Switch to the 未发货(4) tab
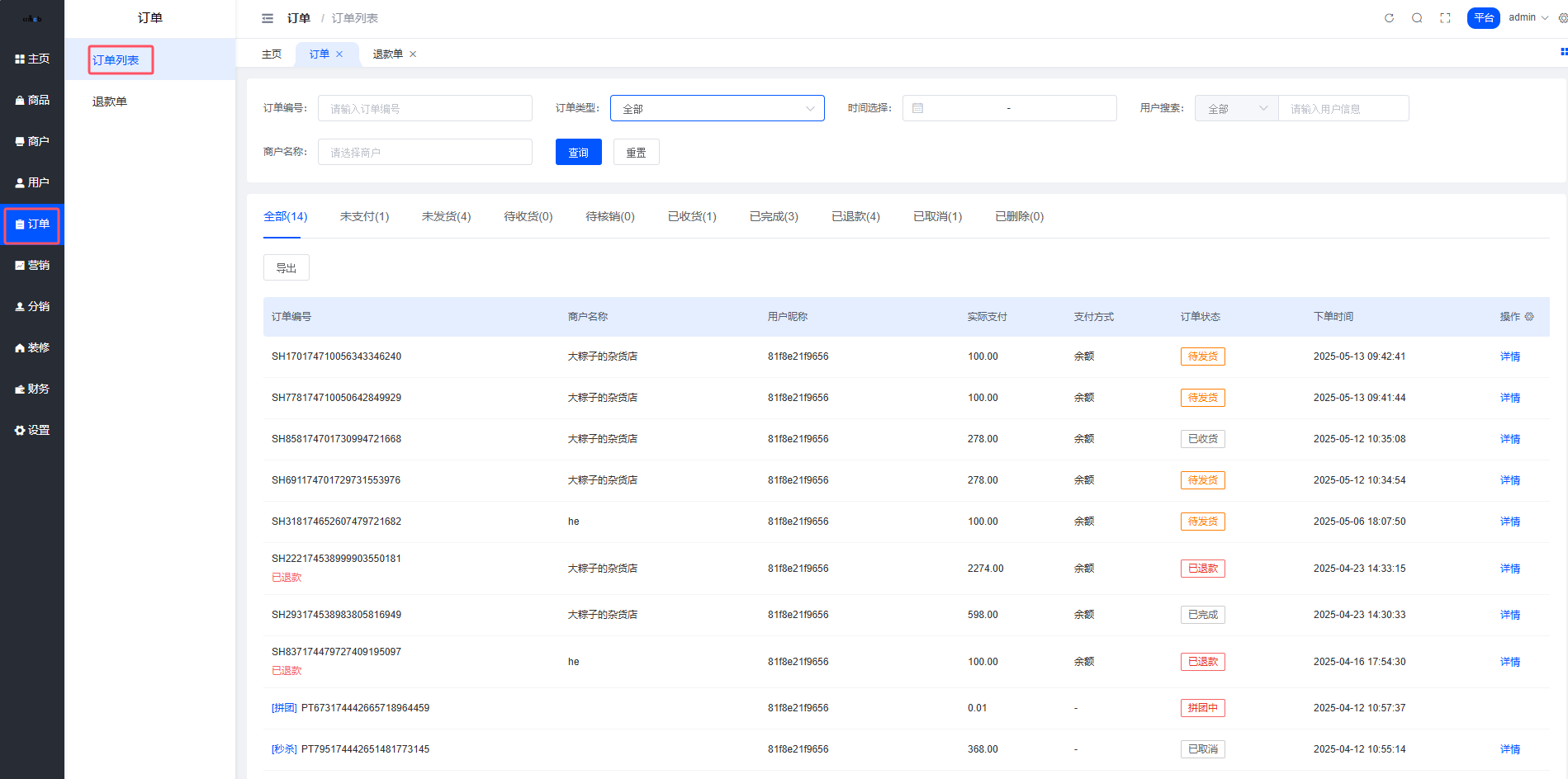This screenshot has height=779, width=1568. 446,216
